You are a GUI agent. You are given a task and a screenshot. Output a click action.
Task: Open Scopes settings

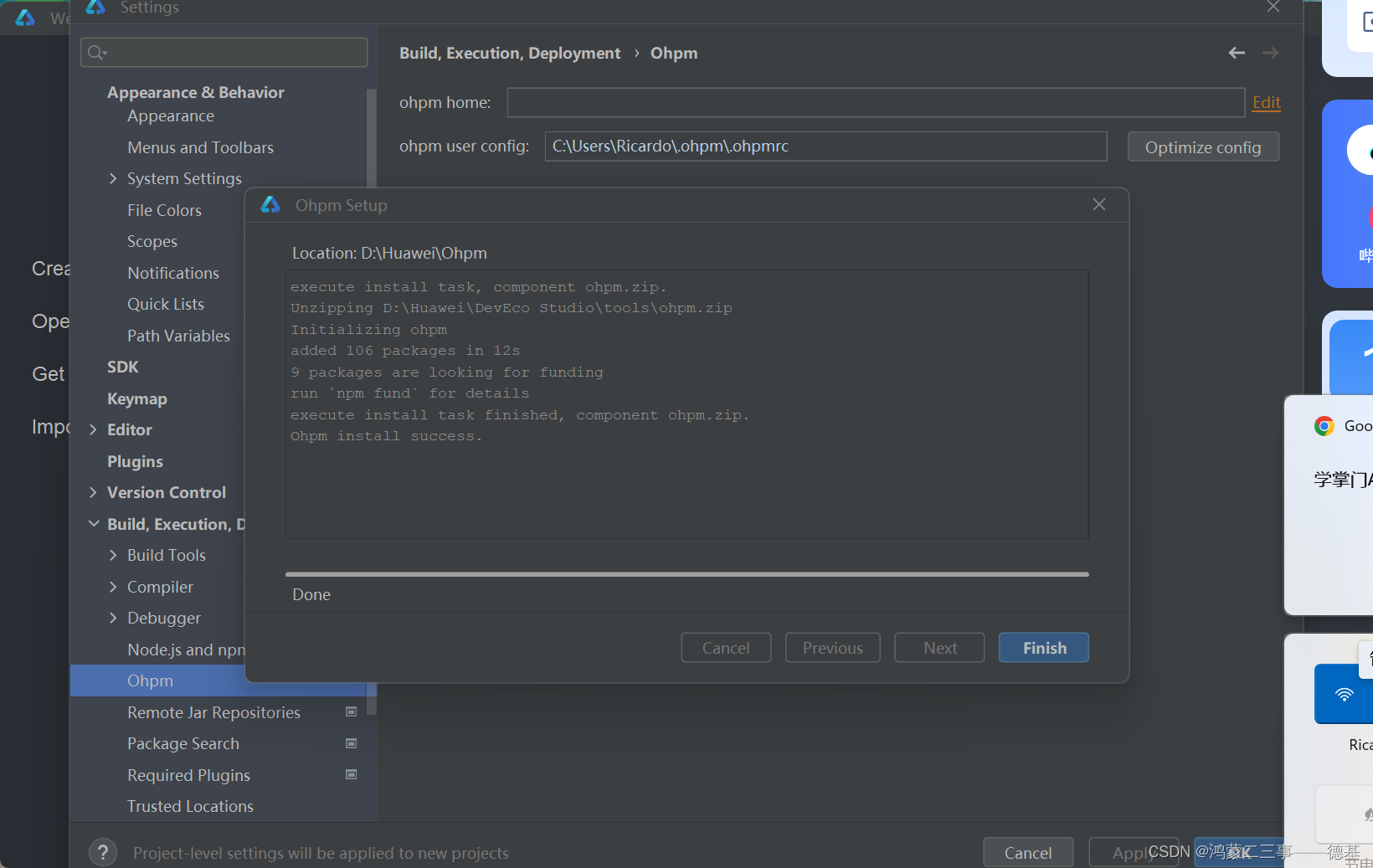click(152, 241)
